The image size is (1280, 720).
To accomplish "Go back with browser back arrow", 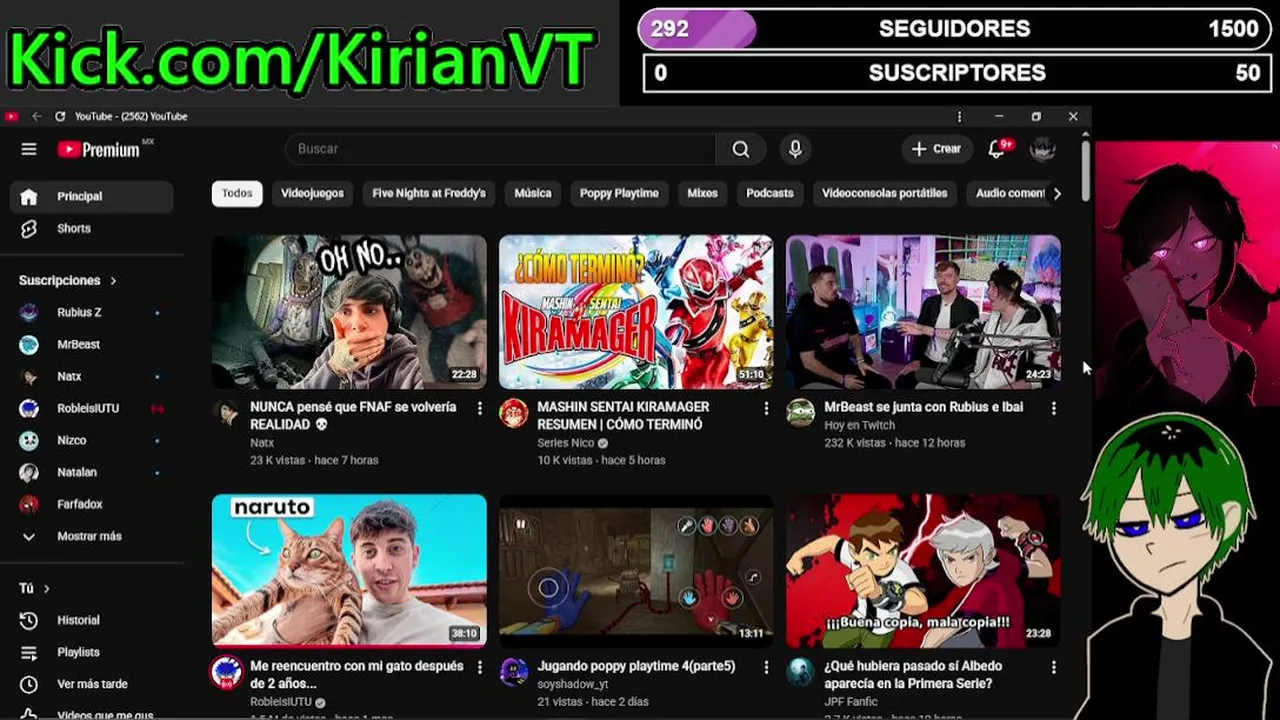I will point(37,116).
